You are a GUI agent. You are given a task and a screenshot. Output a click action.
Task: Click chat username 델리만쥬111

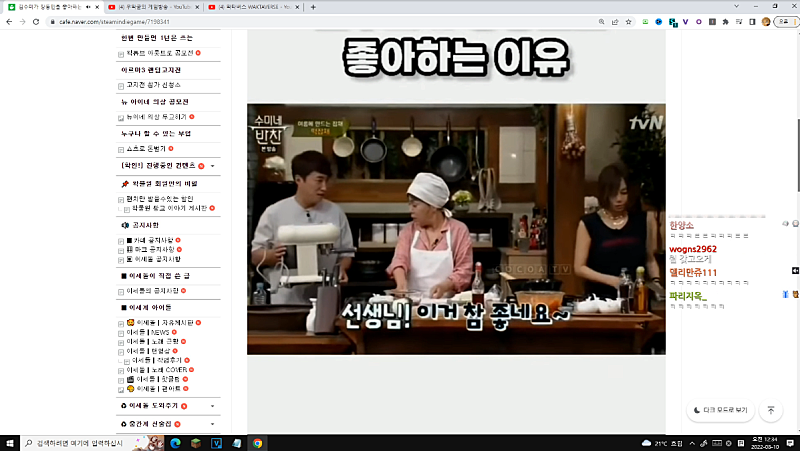click(x=693, y=272)
